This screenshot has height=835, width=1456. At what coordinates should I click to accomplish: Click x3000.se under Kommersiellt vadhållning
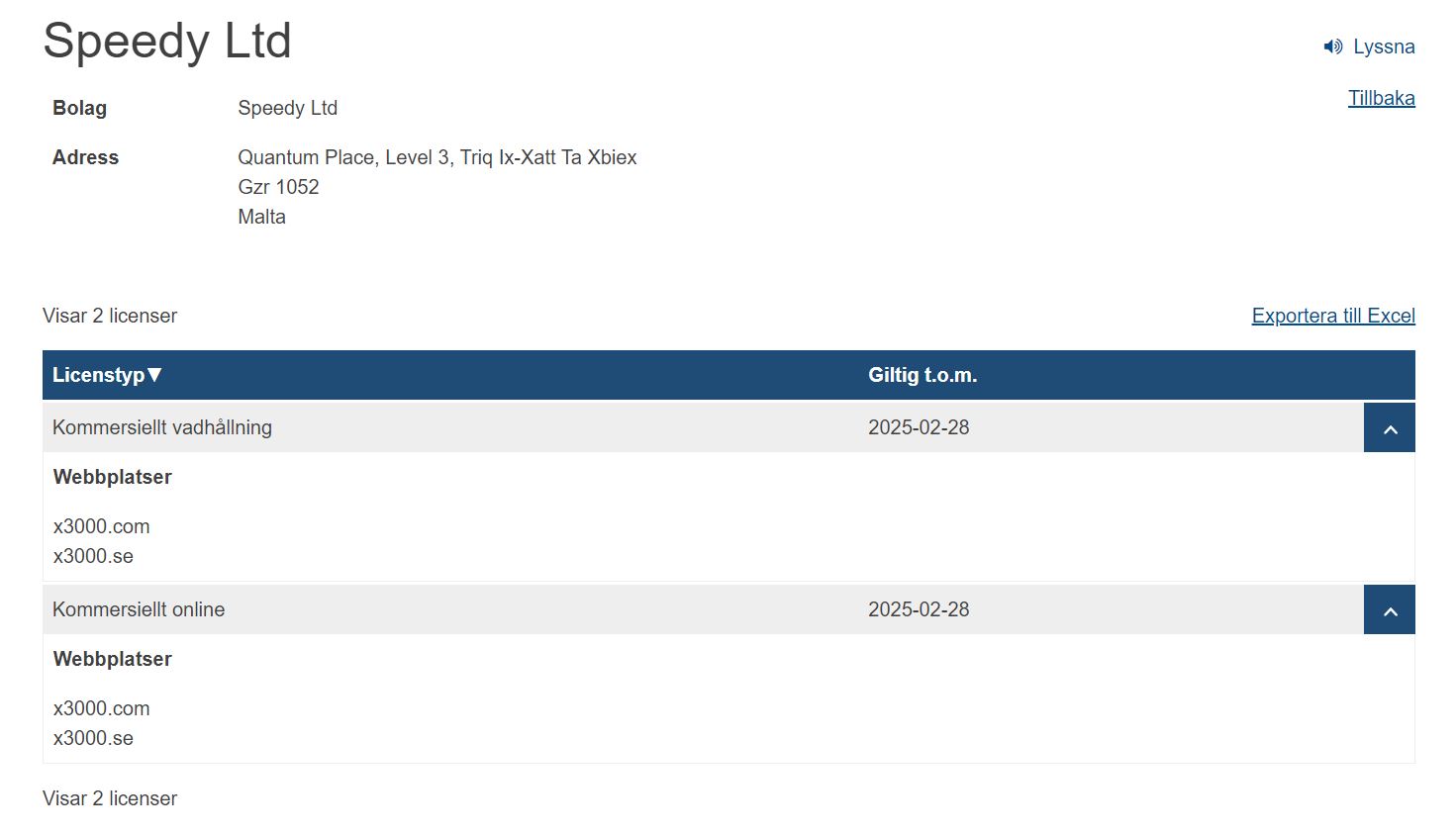(x=93, y=556)
